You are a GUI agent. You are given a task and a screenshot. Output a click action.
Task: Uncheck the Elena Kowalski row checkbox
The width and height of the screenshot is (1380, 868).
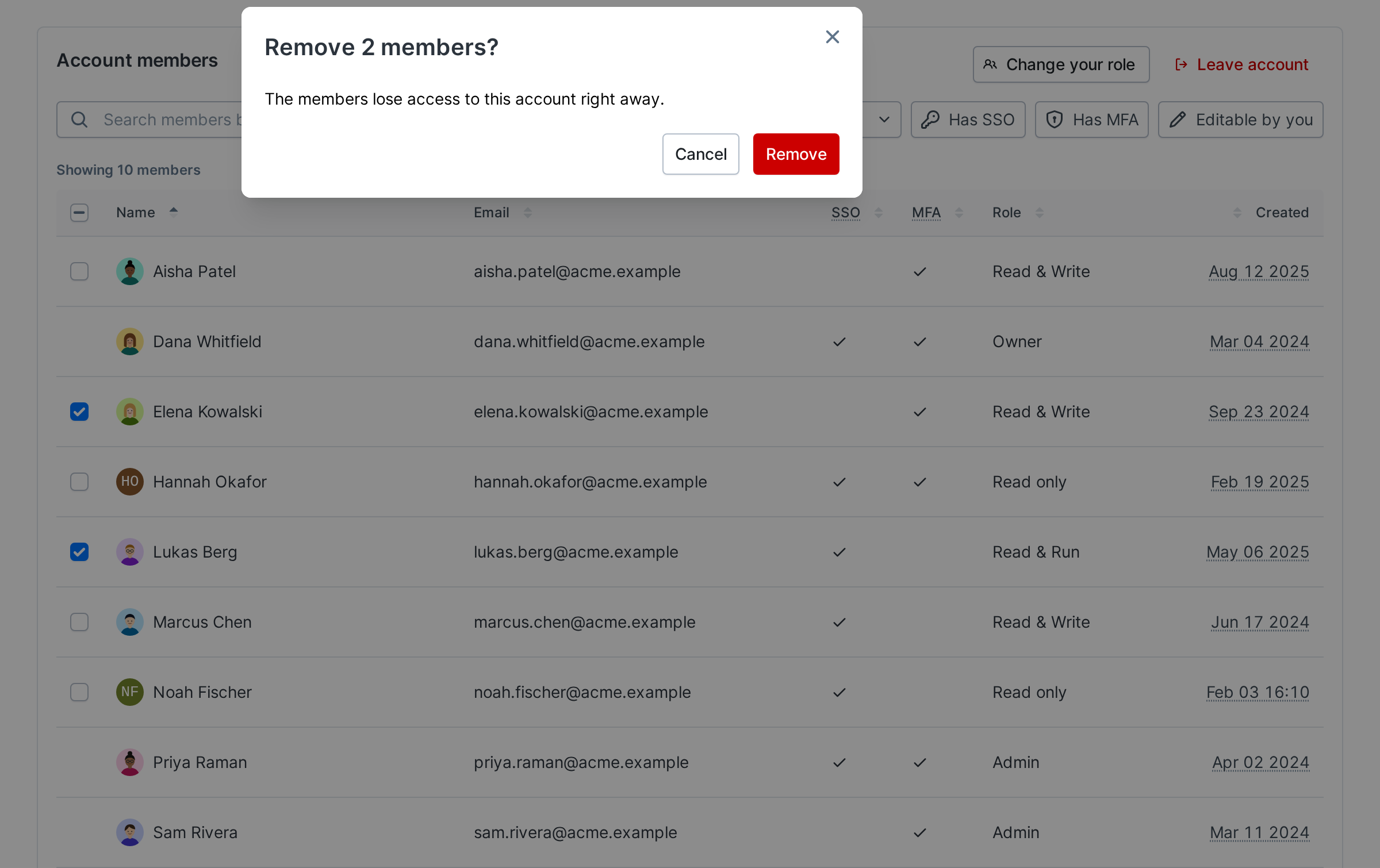click(x=79, y=412)
